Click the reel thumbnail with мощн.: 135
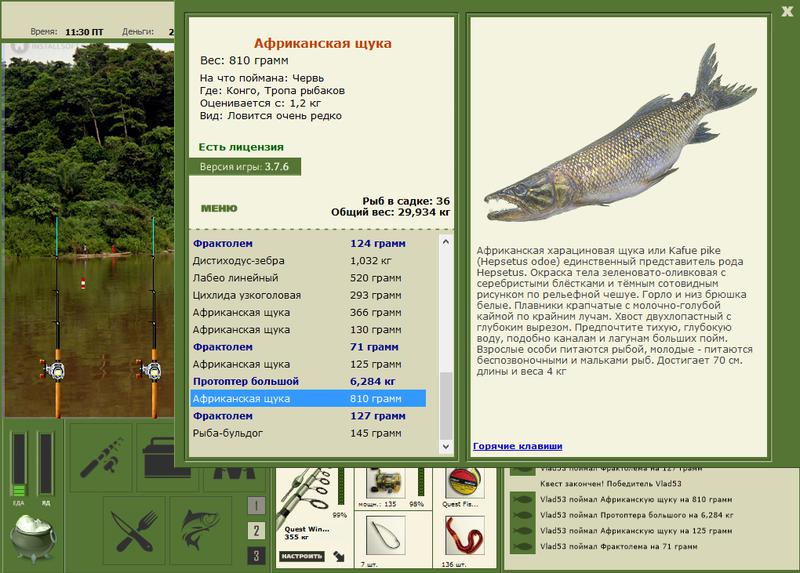 385,483
